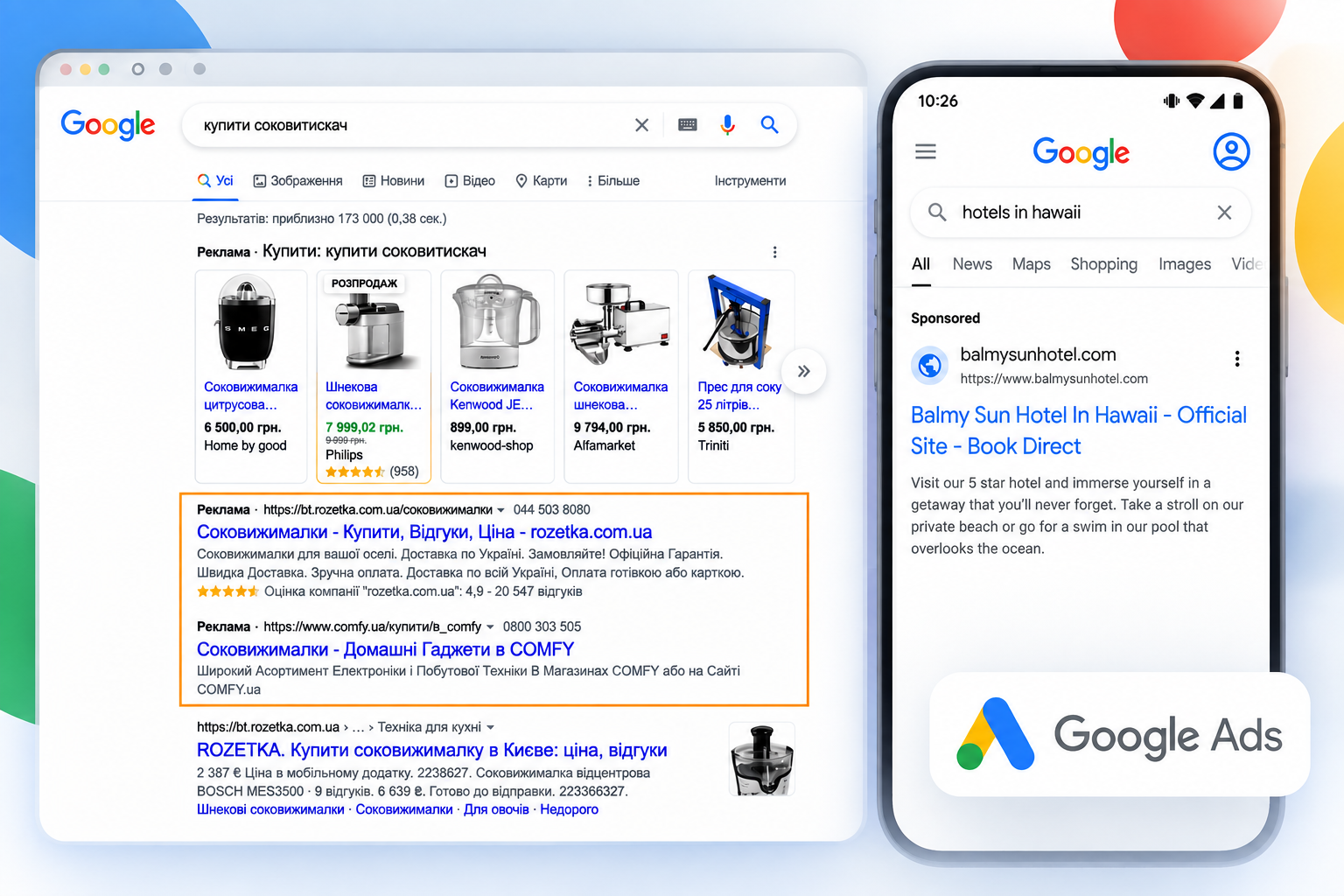Click the URL 'https://www.balmysunhotel.com'

1053,379
